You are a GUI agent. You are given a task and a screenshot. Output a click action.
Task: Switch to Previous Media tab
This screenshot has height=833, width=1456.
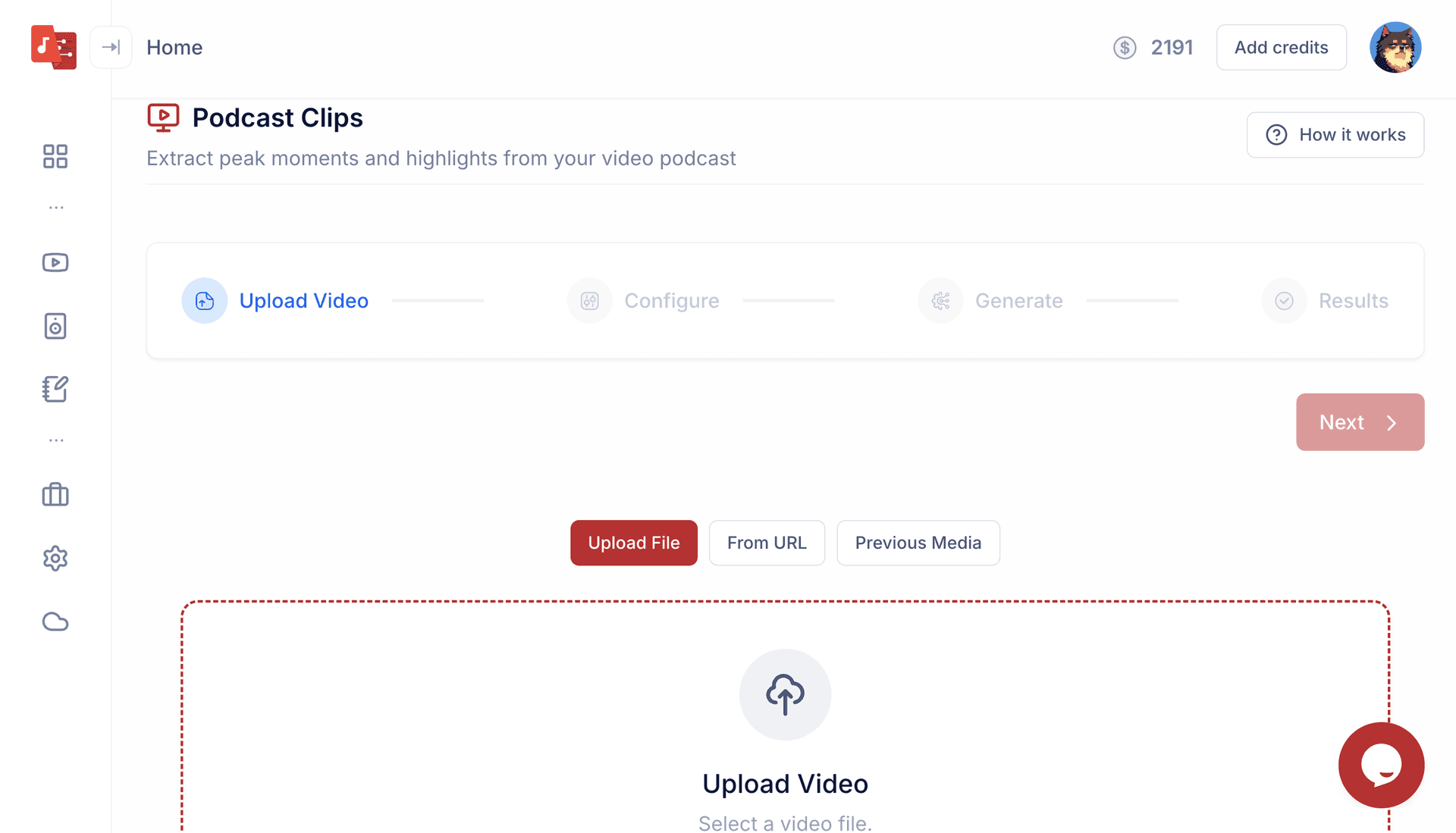click(x=918, y=543)
